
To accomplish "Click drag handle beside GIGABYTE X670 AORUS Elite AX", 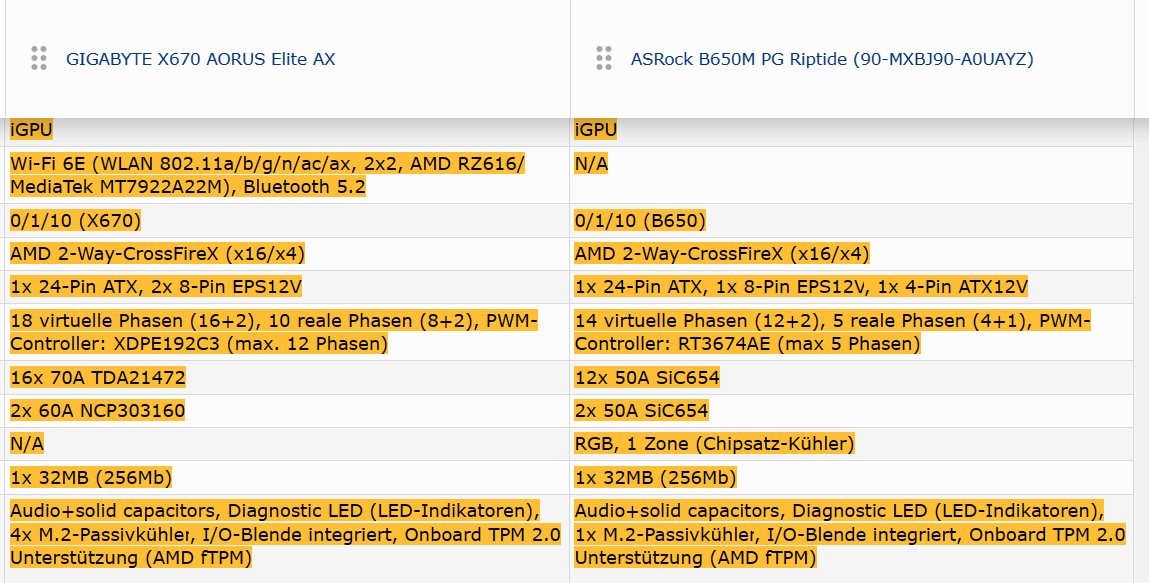I will click(x=39, y=58).
